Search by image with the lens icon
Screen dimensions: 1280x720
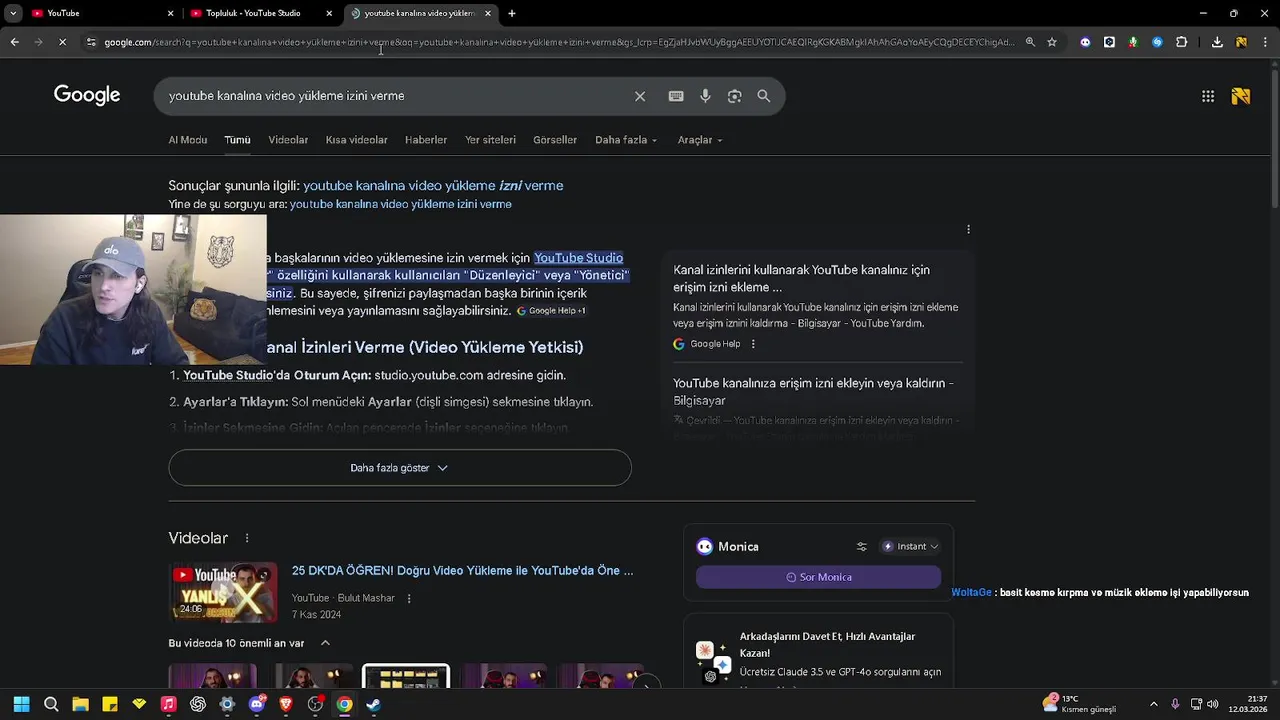(x=734, y=96)
